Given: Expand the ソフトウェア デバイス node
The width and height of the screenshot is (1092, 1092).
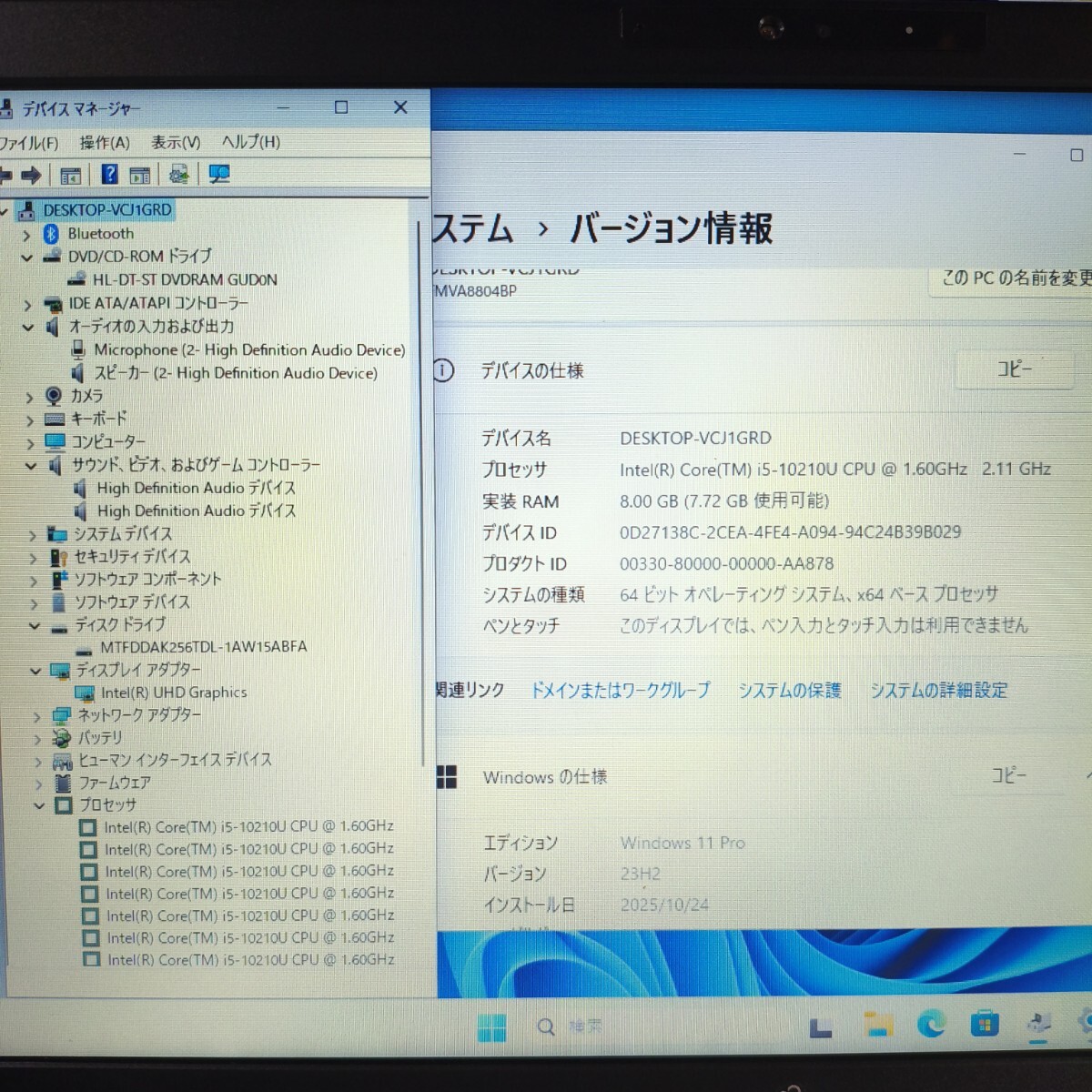Looking at the screenshot, I should 35,603.
